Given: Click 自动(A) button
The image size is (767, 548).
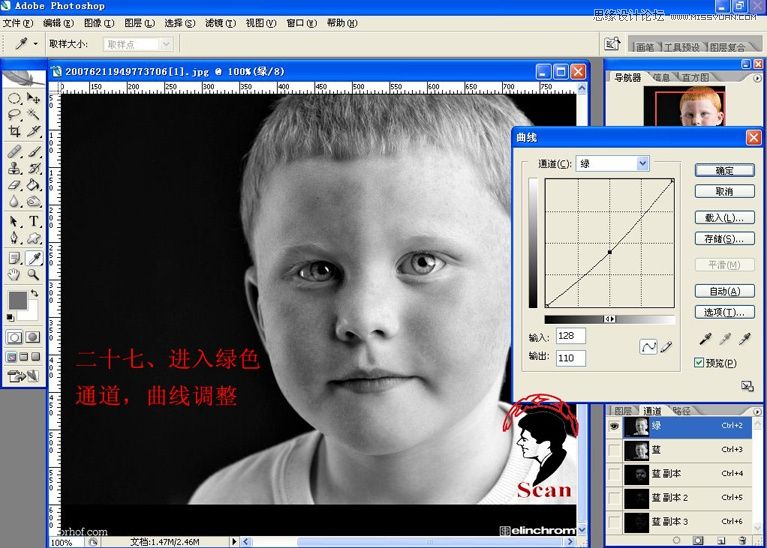Looking at the screenshot, I should [x=724, y=291].
